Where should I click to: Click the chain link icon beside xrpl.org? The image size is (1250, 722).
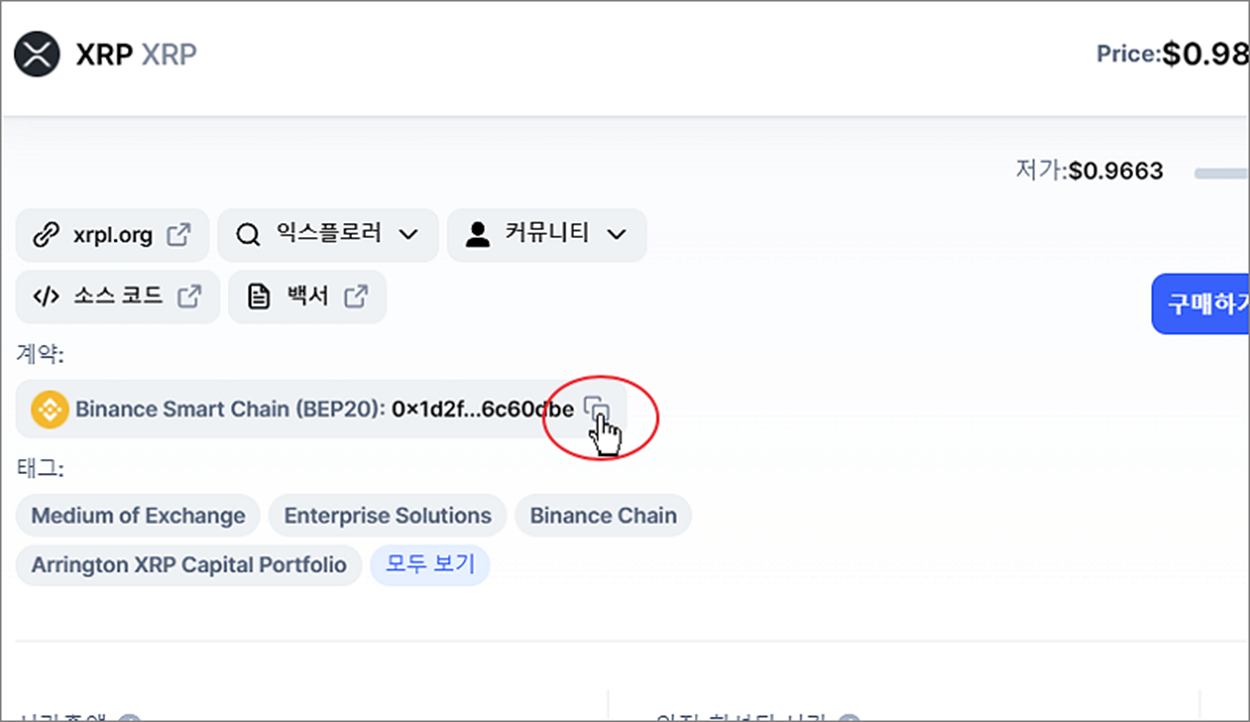(46, 236)
